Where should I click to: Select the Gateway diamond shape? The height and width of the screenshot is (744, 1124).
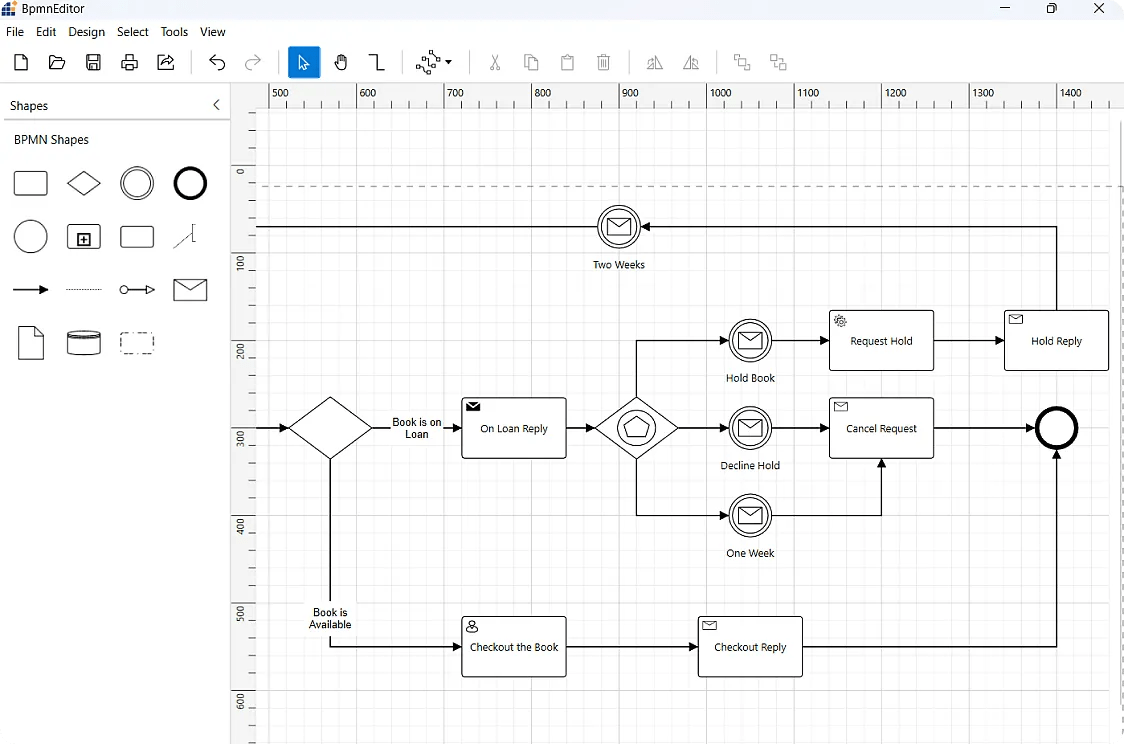(84, 183)
